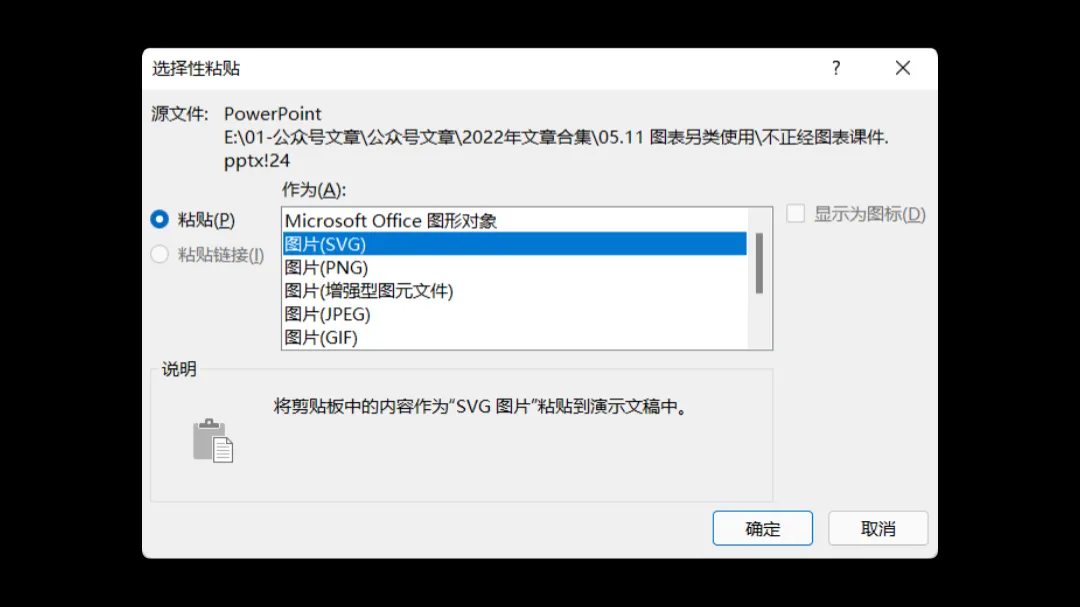The height and width of the screenshot is (607, 1080).
Task: Confirm with the 确定 button
Action: point(762,528)
